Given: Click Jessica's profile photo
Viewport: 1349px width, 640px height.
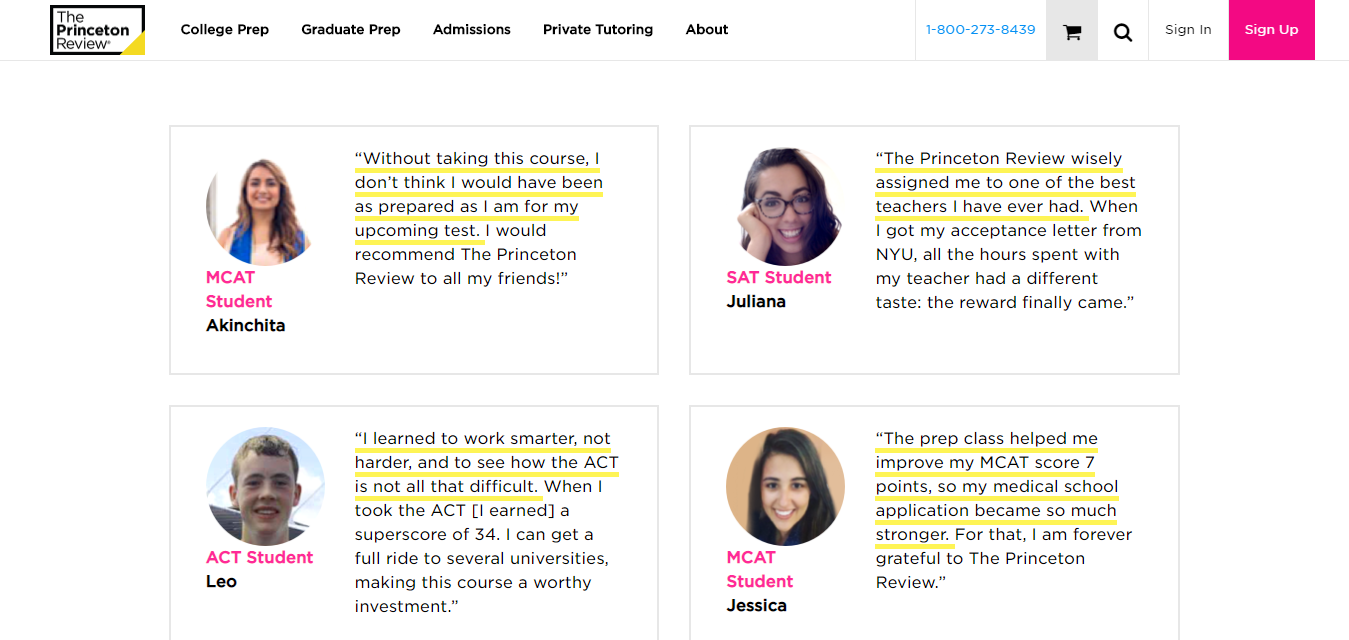Looking at the screenshot, I should pos(785,487).
